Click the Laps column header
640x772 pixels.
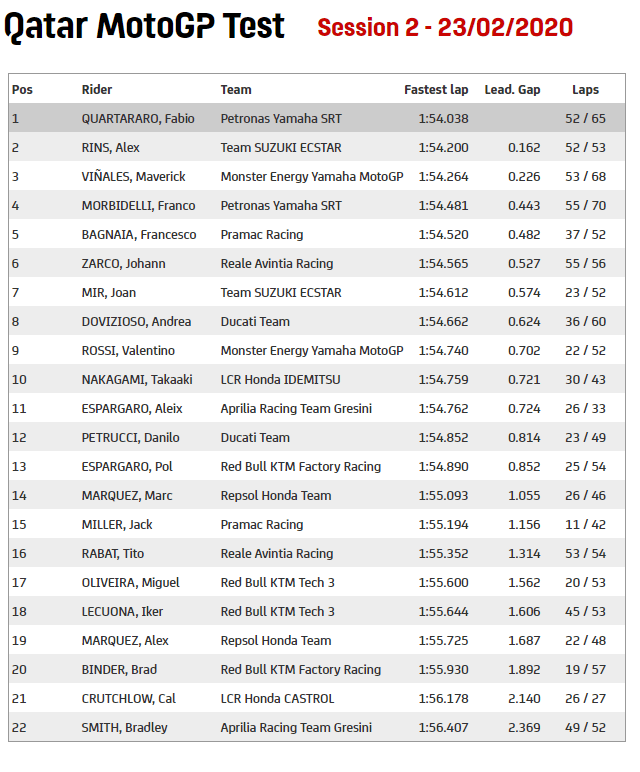(x=585, y=89)
